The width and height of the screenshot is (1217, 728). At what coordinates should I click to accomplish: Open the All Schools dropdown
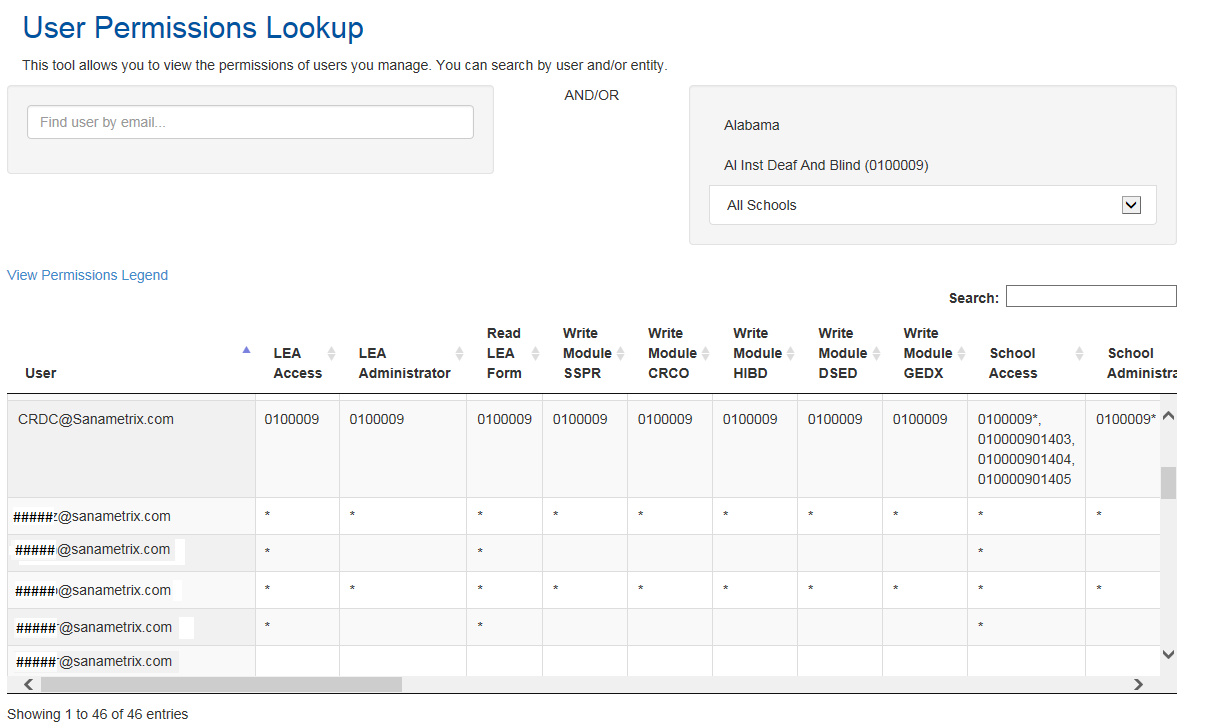tap(1131, 205)
